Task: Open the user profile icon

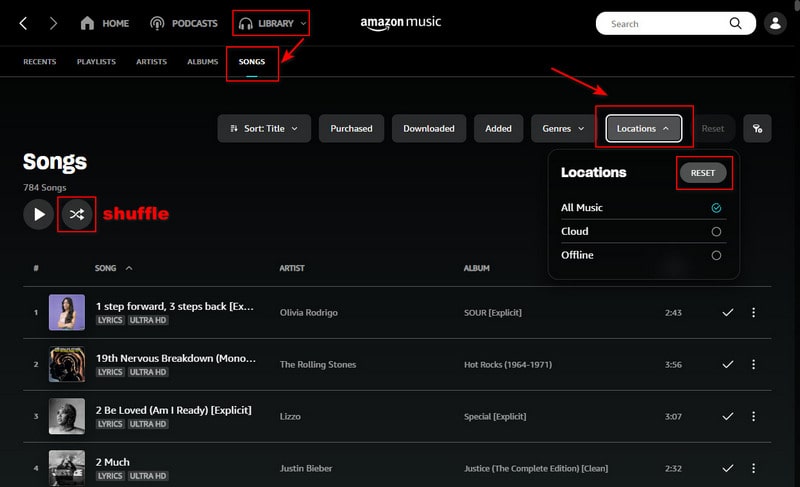Action: point(775,23)
